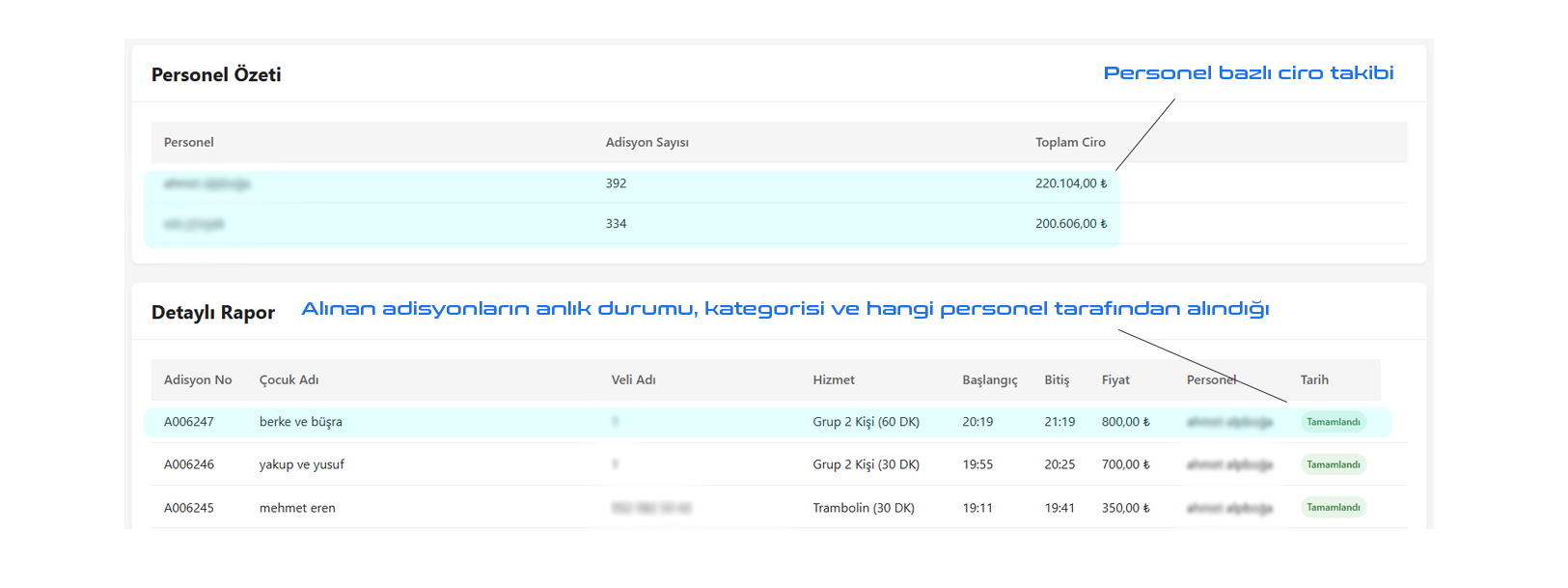Open adisyon number A006247
Viewport: 1568px width, 588px height.
tap(189, 422)
